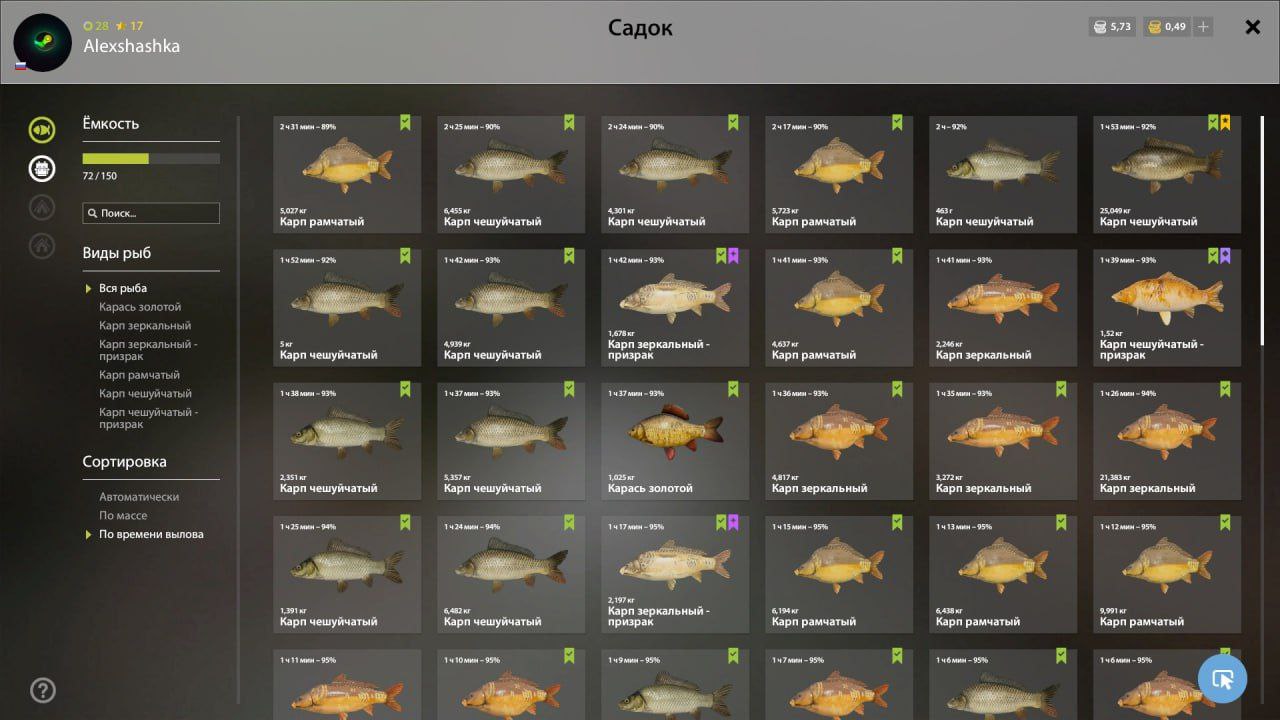1280x720 pixels.
Task: Open the help question mark icon
Action: 43,690
